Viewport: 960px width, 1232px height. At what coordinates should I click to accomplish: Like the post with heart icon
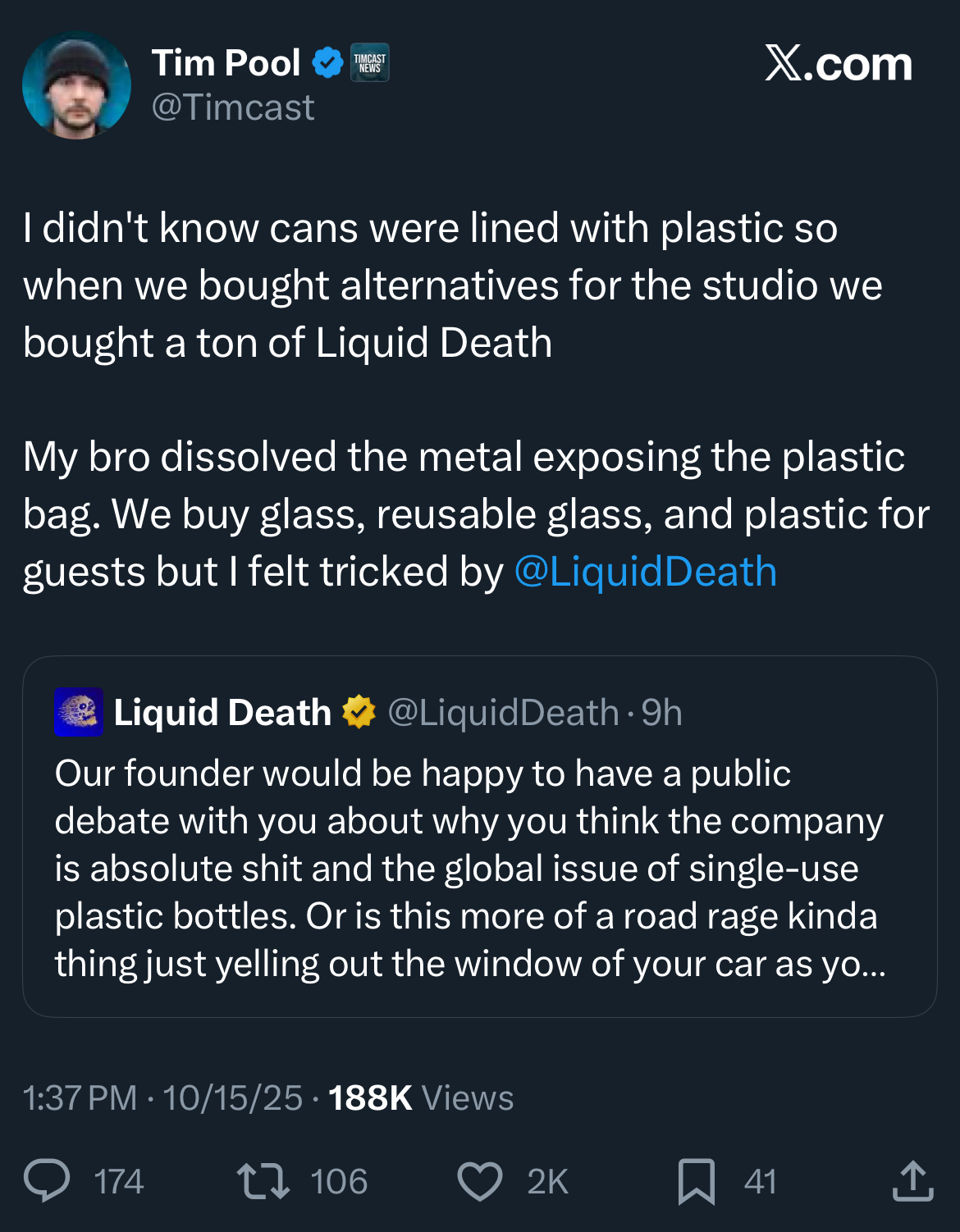point(479,1181)
